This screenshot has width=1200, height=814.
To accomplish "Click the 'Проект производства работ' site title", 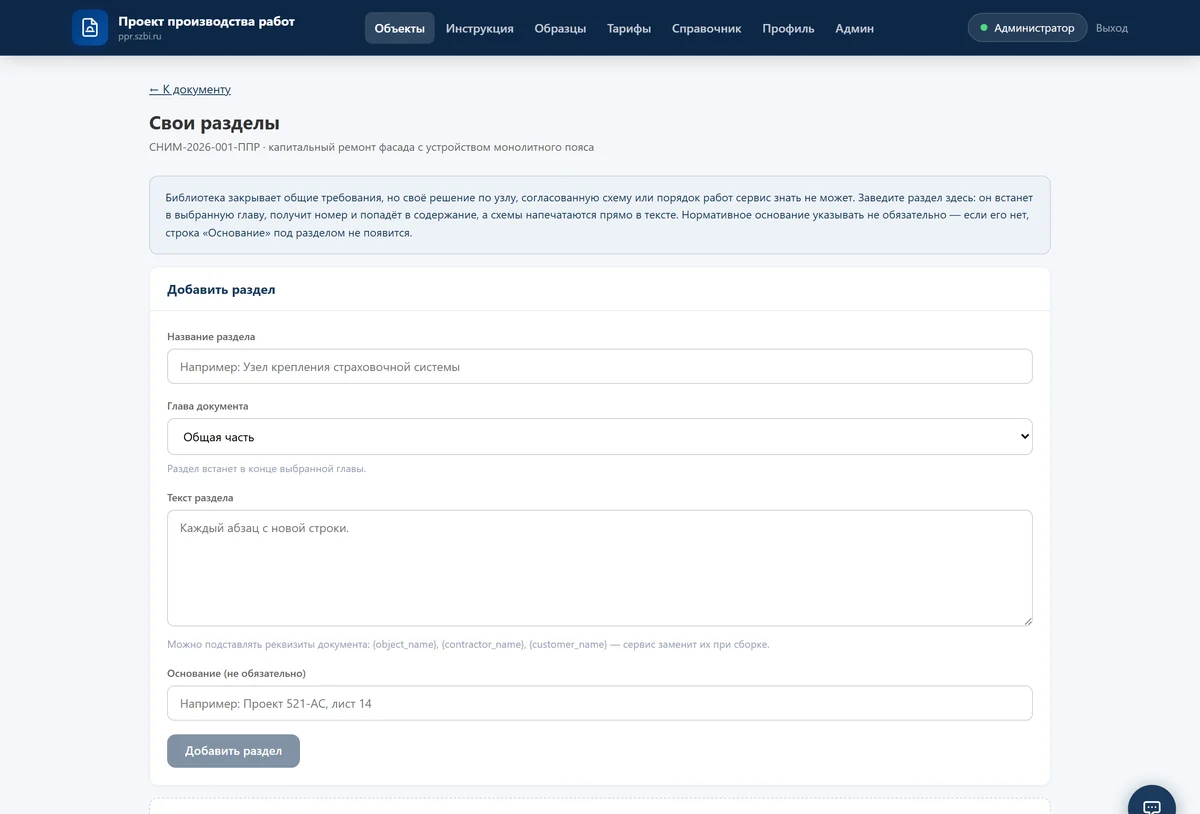I will (x=206, y=21).
